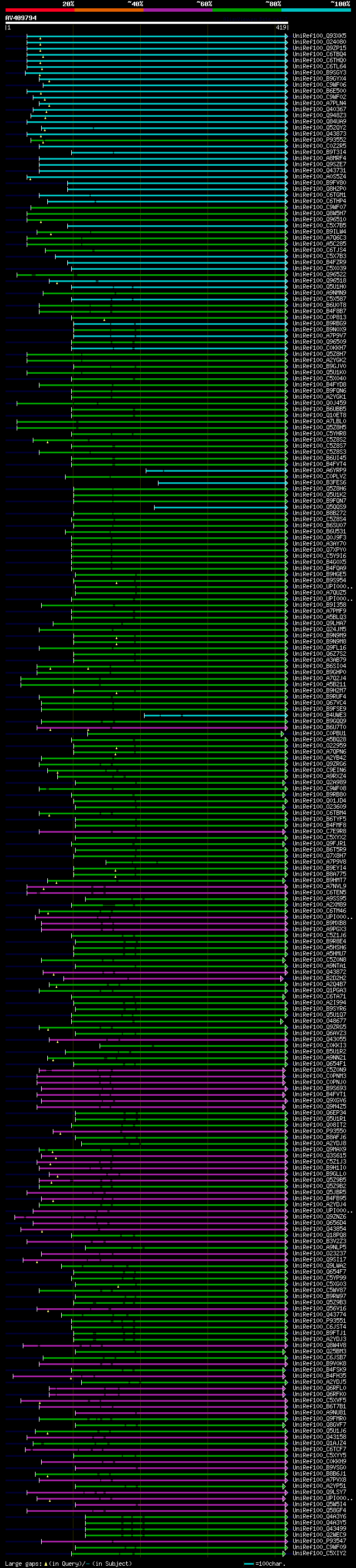Select the UniRef100_Q9ZRG6 entry

[319, 764]
